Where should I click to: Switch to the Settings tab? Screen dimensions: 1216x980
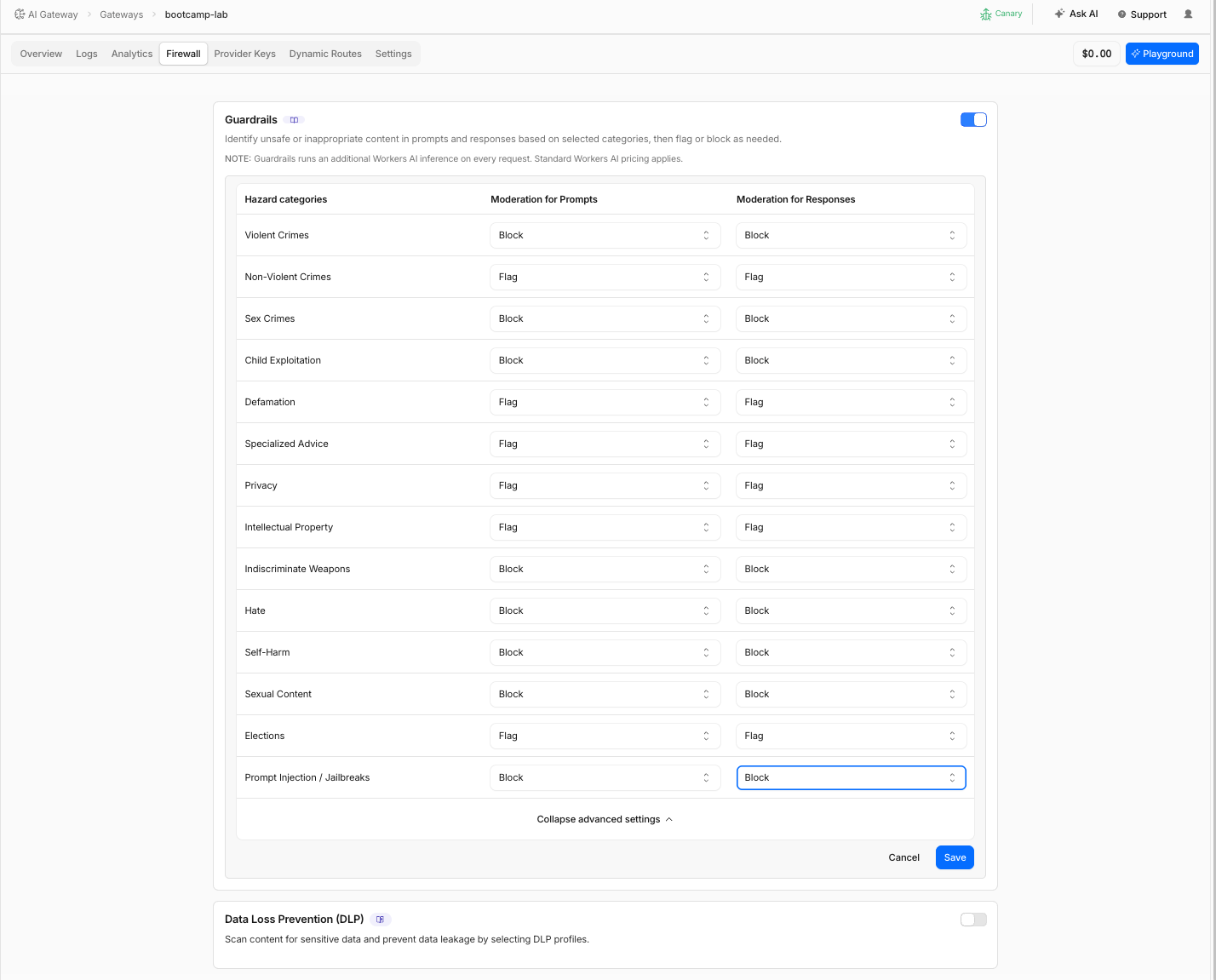393,54
